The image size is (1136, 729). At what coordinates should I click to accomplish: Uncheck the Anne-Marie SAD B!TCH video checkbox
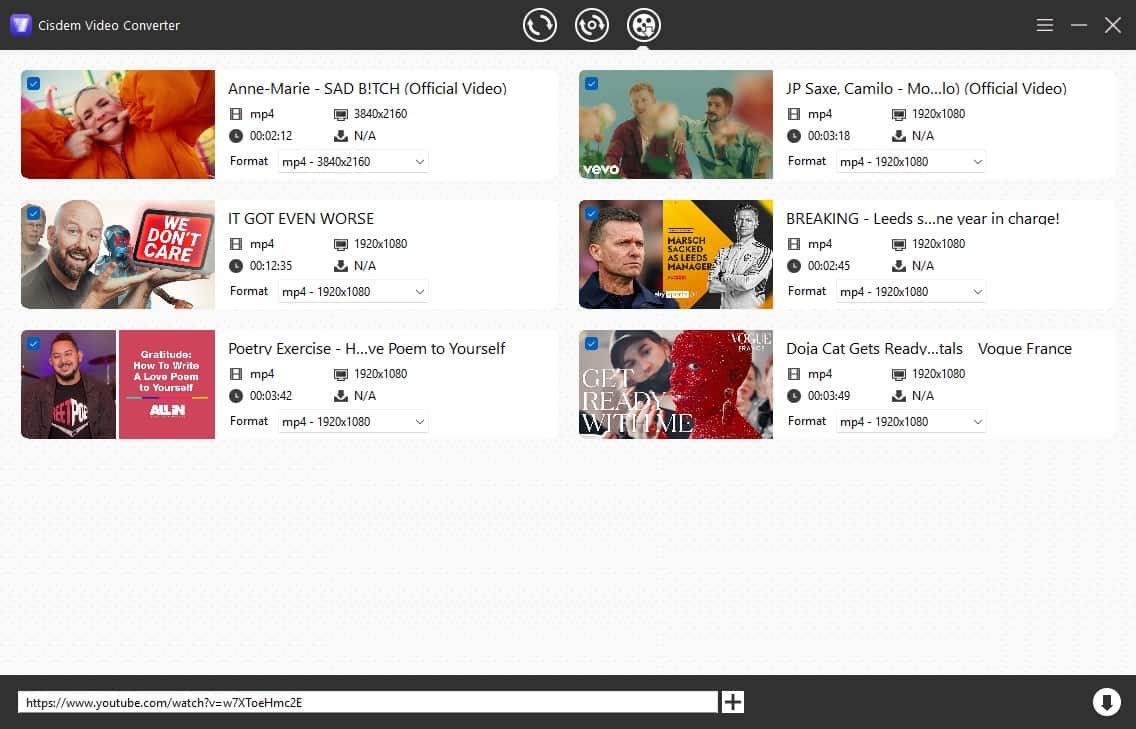click(x=33, y=83)
